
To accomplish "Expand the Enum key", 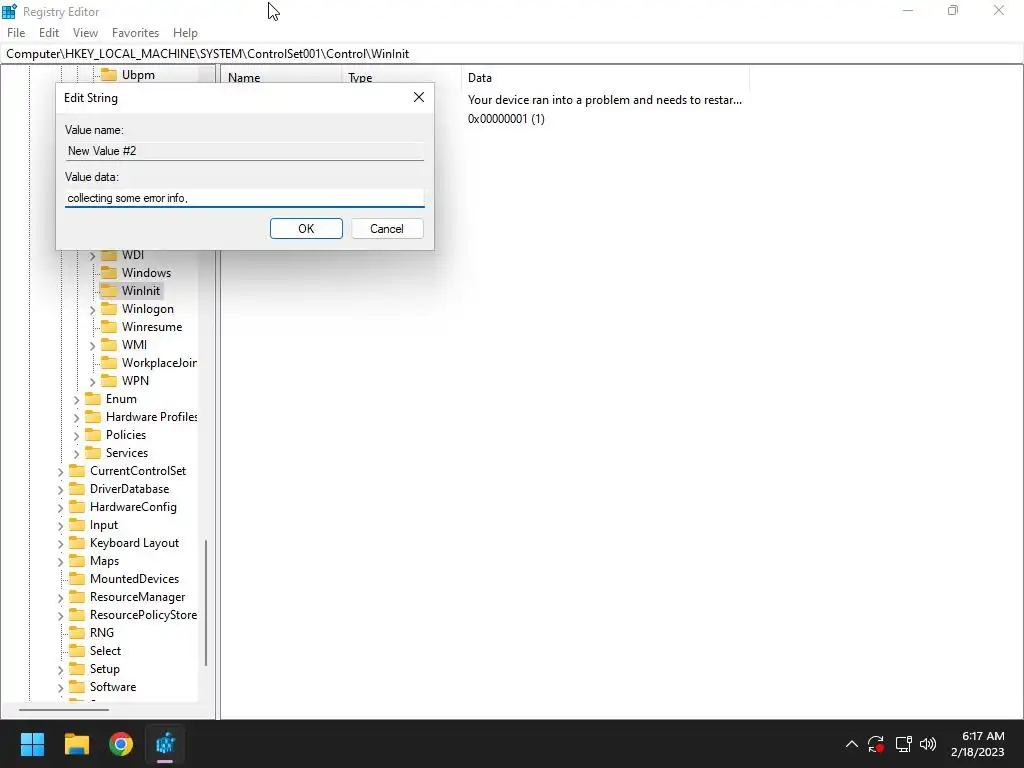I will pyautogui.click(x=76, y=400).
